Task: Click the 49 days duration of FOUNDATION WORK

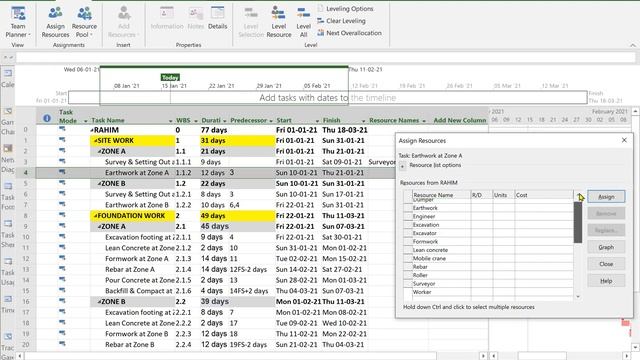Action: (213, 216)
